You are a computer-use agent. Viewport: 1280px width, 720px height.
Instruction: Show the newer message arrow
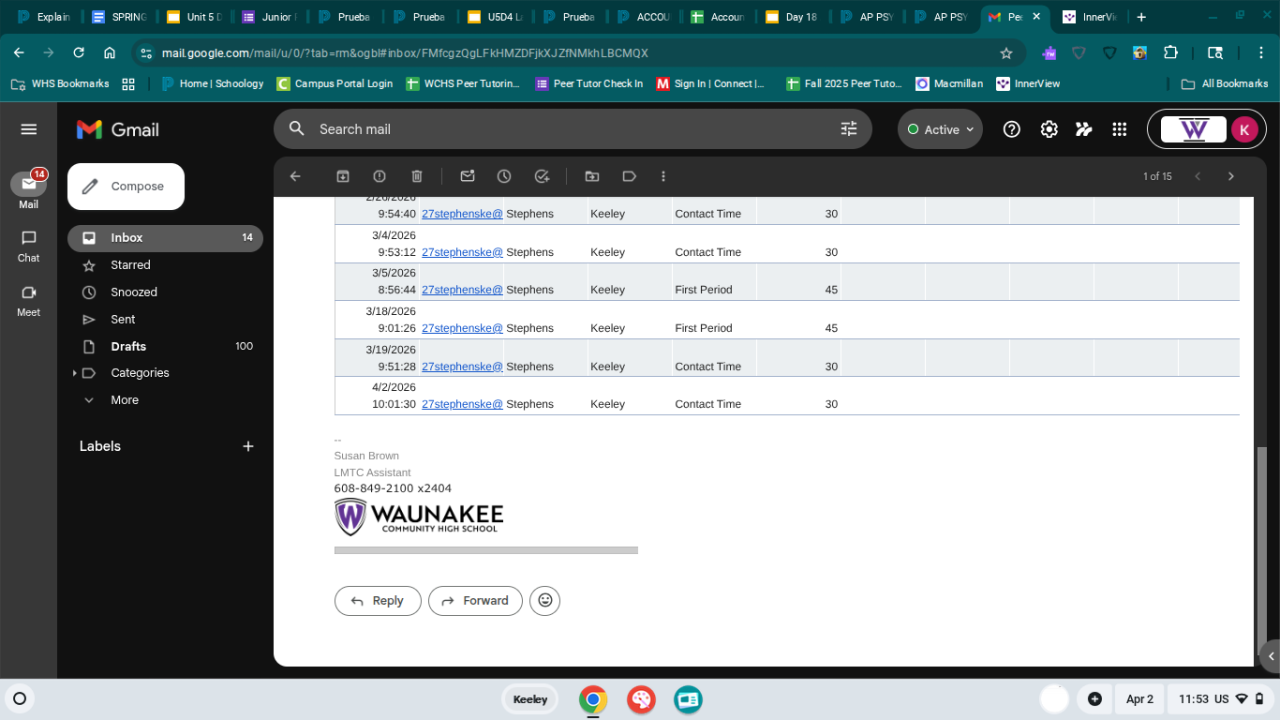click(x=1197, y=176)
